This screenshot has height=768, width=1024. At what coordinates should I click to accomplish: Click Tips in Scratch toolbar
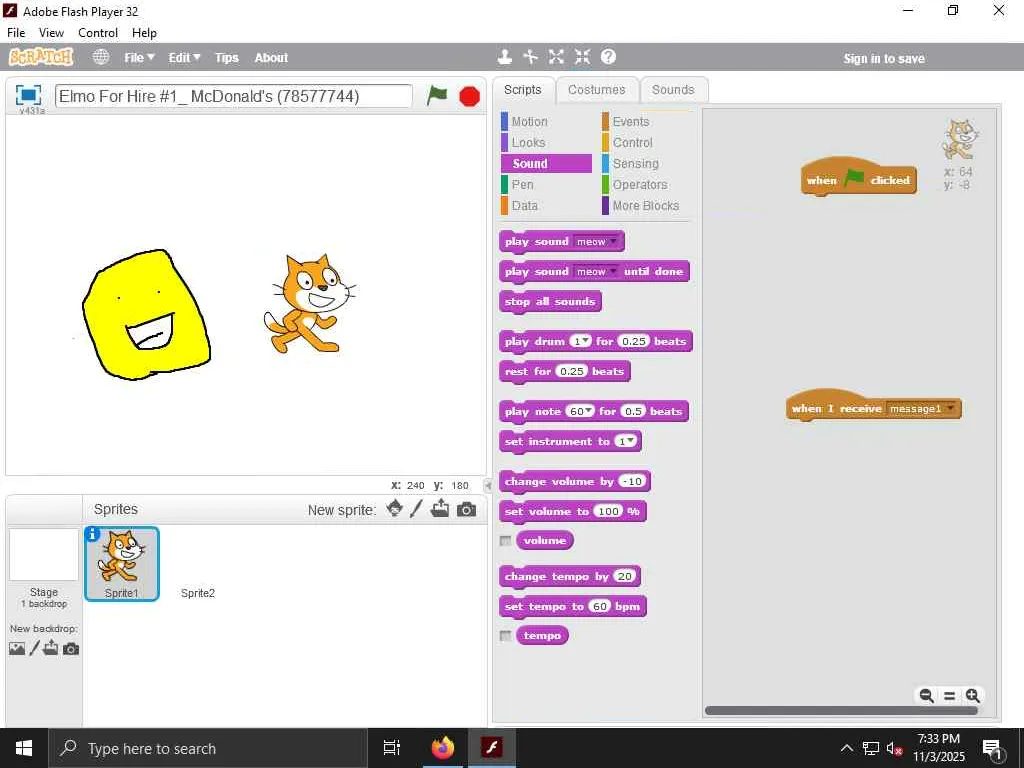point(227,57)
